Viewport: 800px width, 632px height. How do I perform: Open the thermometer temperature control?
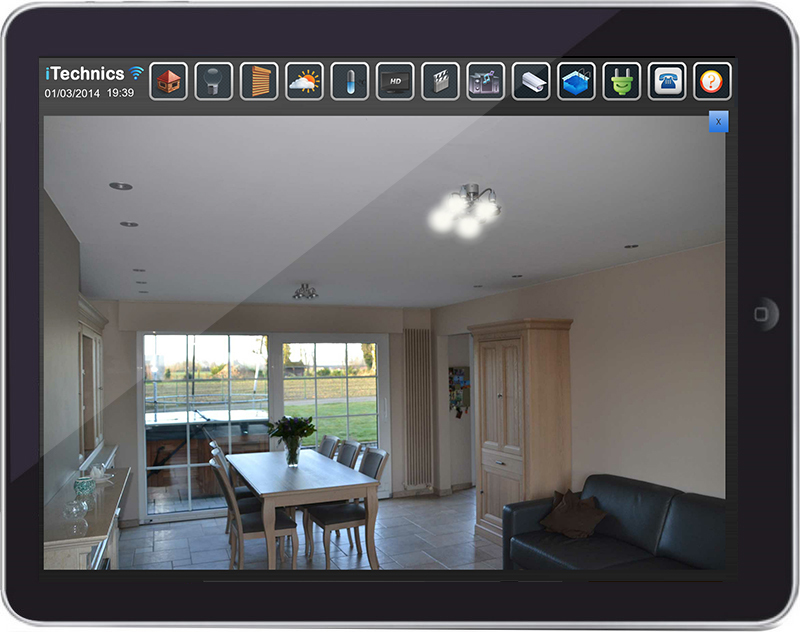coord(350,81)
